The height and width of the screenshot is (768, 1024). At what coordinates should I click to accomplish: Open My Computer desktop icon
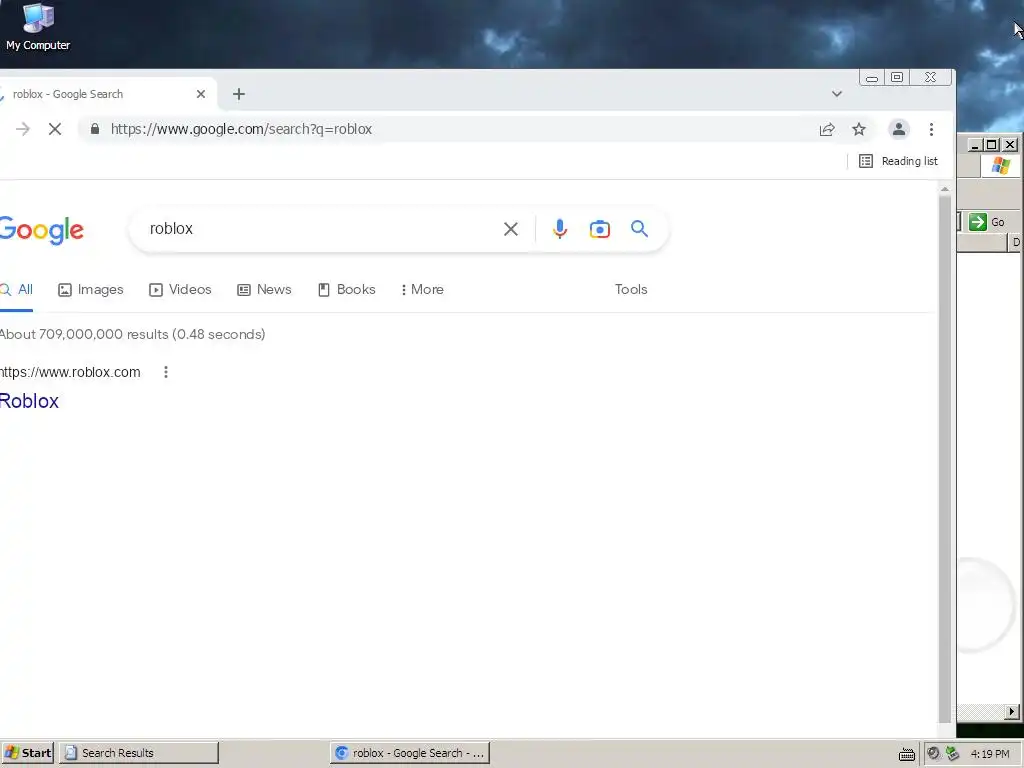[38, 27]
